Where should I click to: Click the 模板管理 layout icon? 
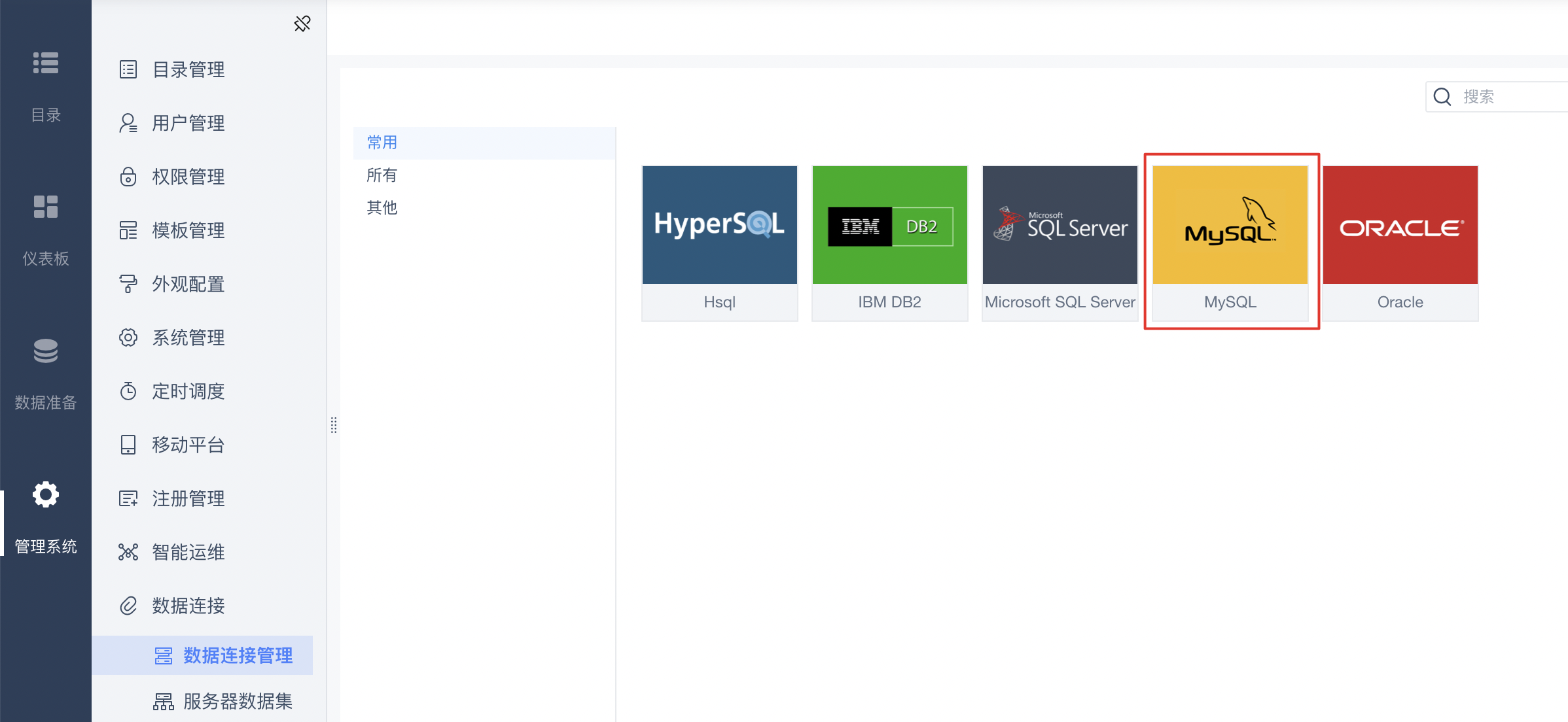(x=128, y=230)
